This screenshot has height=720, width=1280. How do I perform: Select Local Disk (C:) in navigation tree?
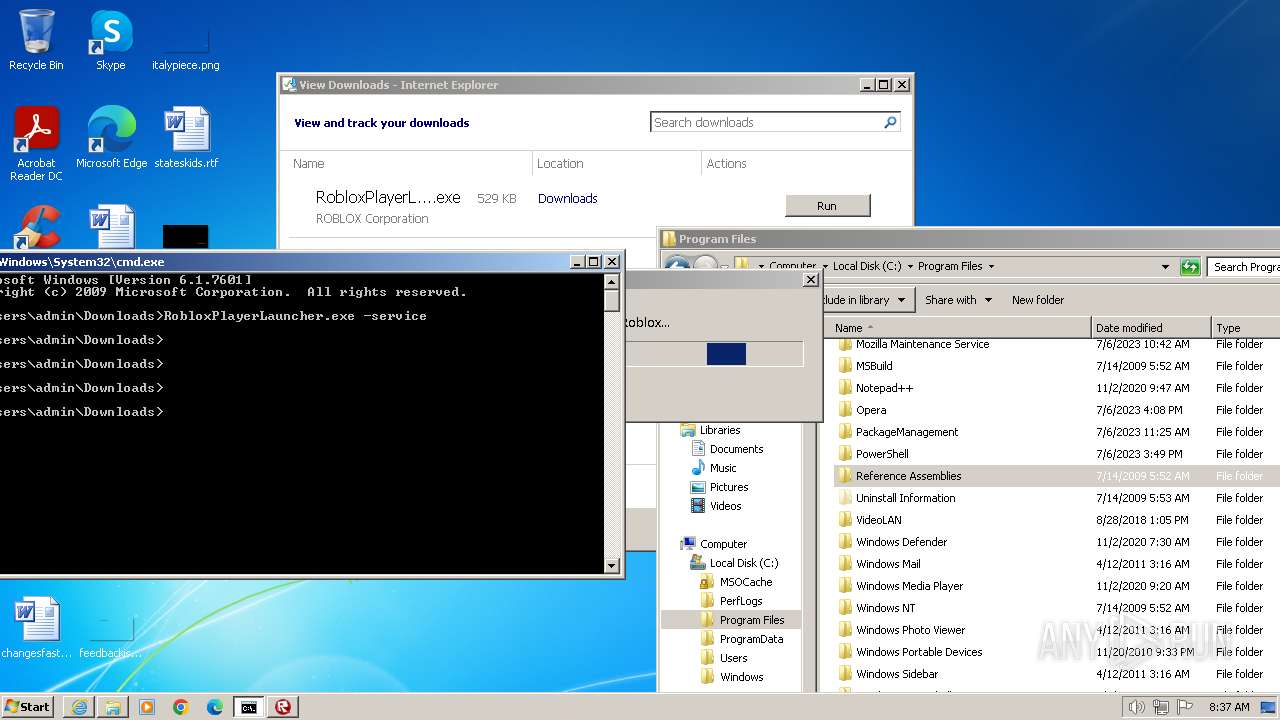pos(743,563)
